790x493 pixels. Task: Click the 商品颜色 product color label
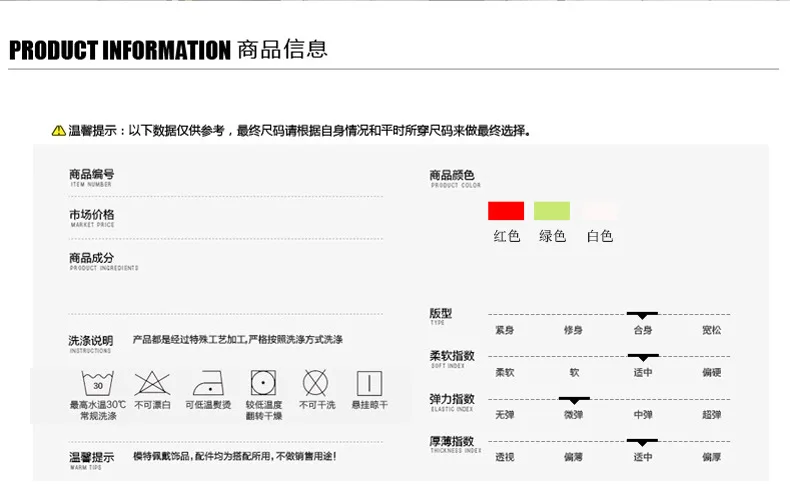[454, 178]
